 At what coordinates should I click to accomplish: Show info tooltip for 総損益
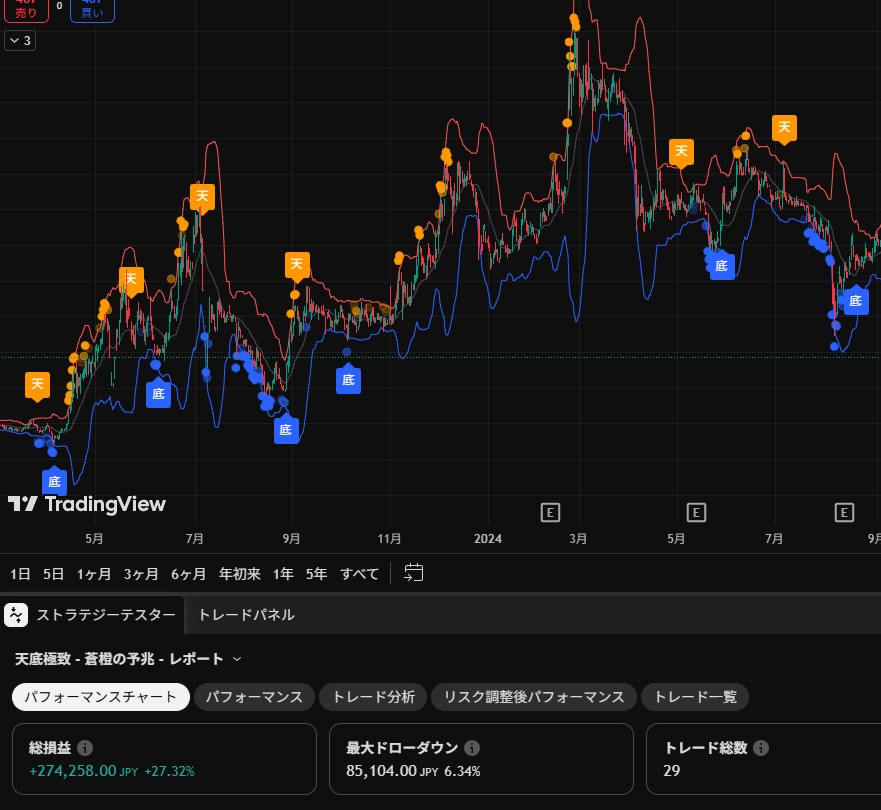tap(85, 748)
